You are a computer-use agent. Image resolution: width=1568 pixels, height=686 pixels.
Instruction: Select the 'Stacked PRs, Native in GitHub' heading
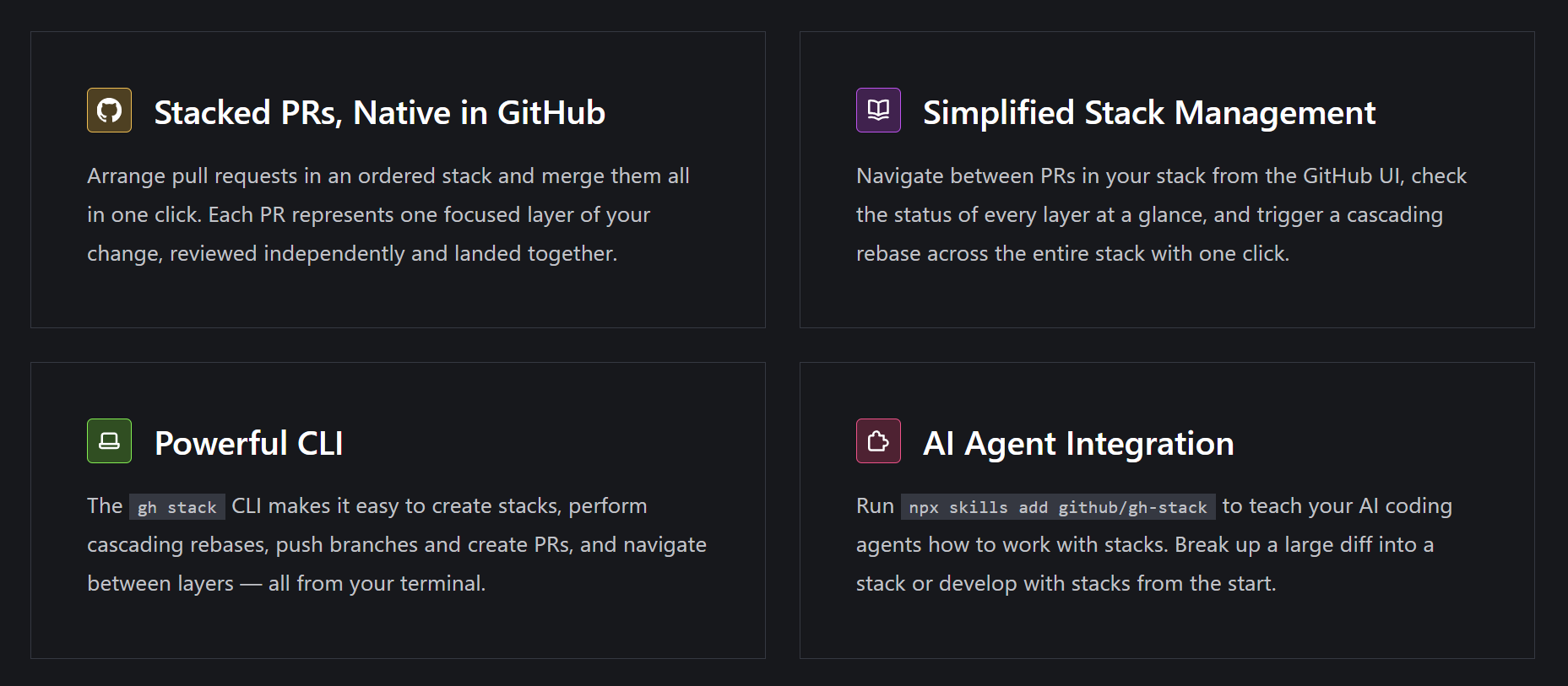point(379,113)
